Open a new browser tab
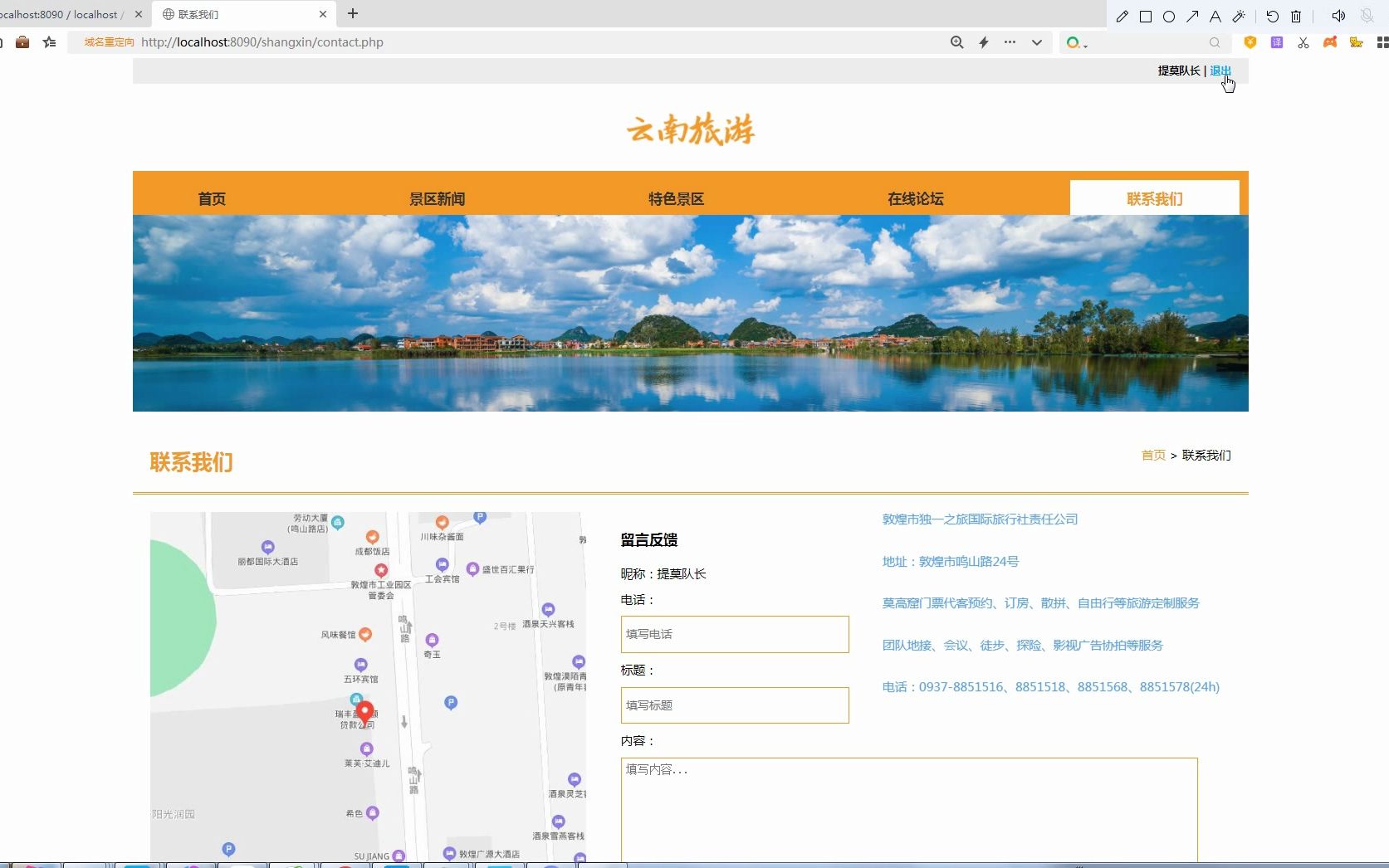The image size is (1389, 868). coord(353,13)
